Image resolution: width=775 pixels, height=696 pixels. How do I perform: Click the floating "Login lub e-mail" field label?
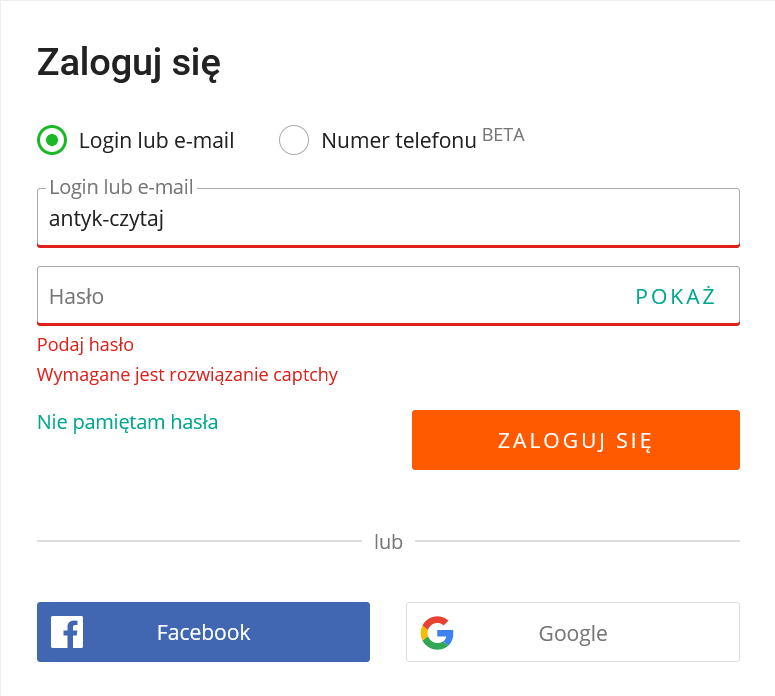tap(121, 188)
